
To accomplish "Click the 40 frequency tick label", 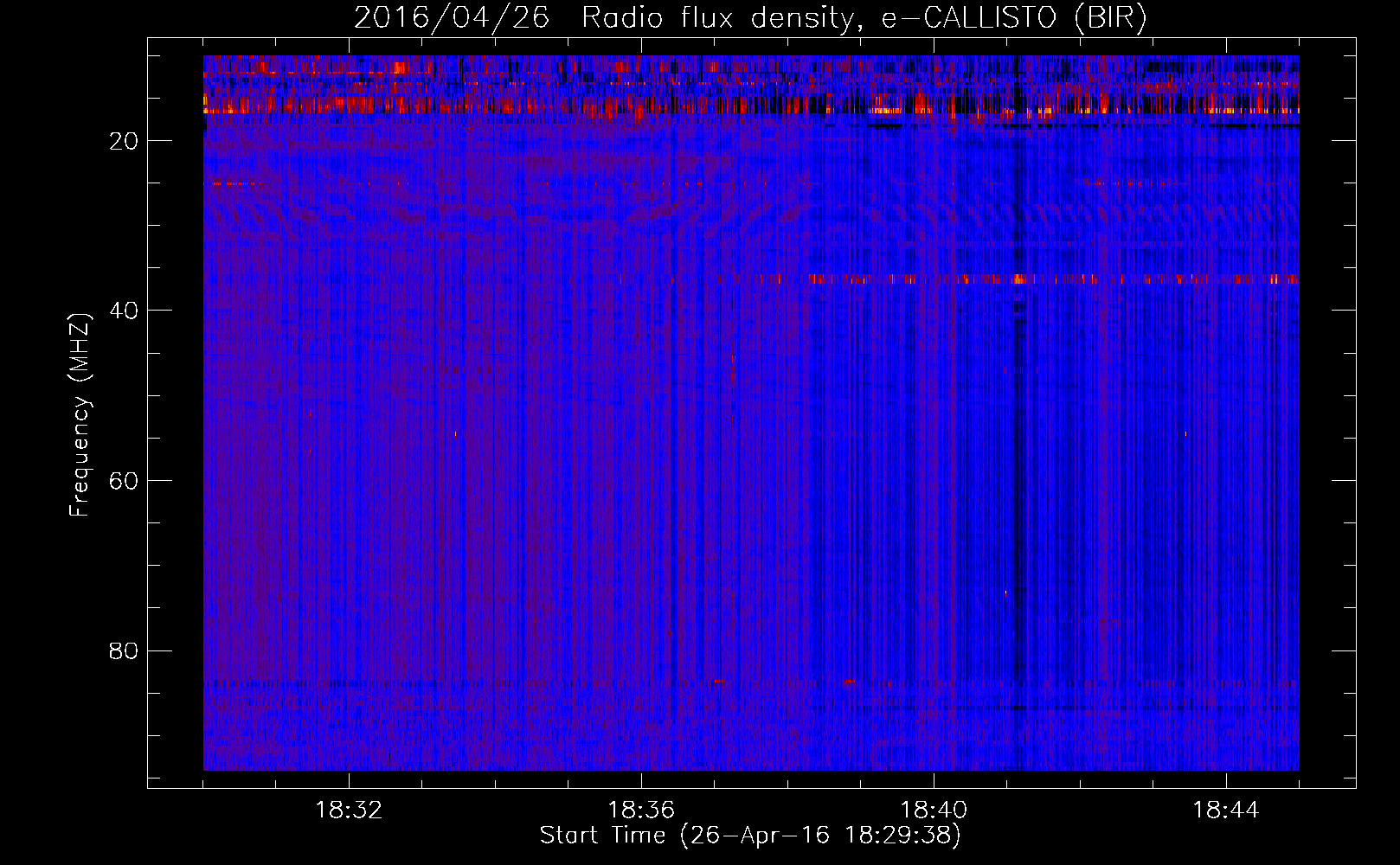I will tap(124, 311).
